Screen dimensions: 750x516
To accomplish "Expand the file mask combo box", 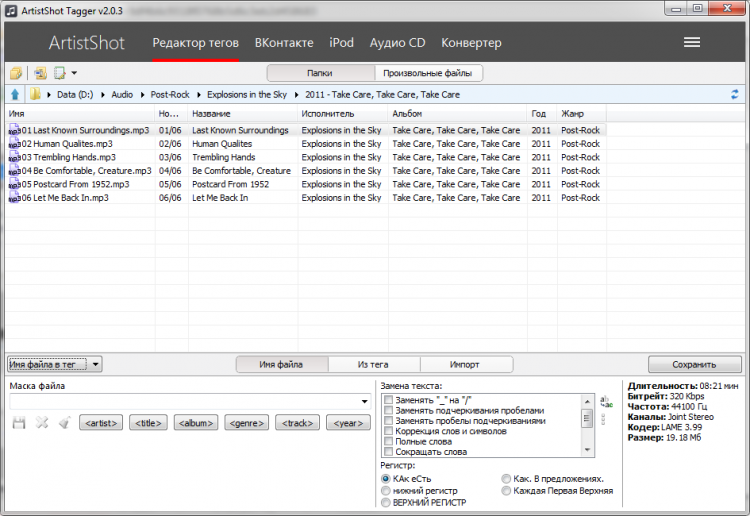I will coord(365,402).
